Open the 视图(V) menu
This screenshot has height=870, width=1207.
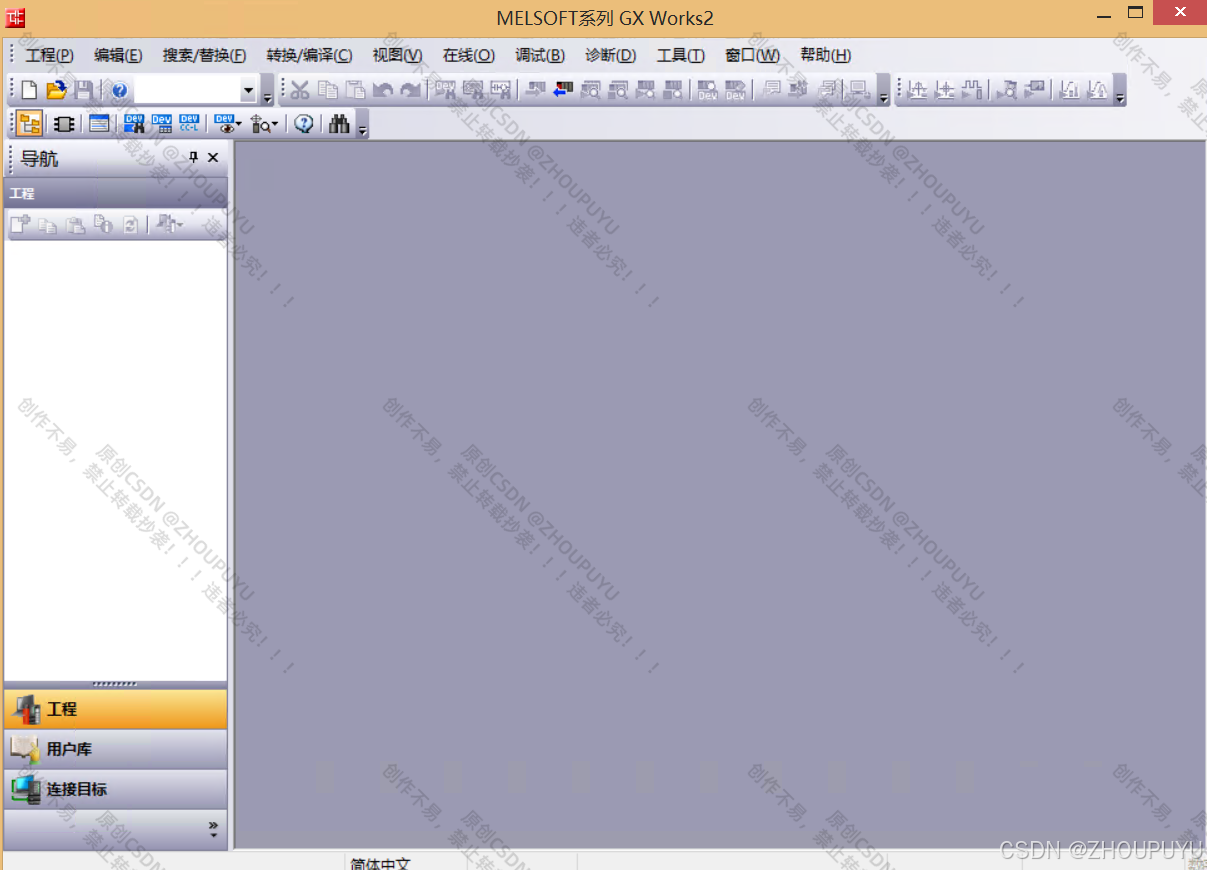[x=397, y=55]
